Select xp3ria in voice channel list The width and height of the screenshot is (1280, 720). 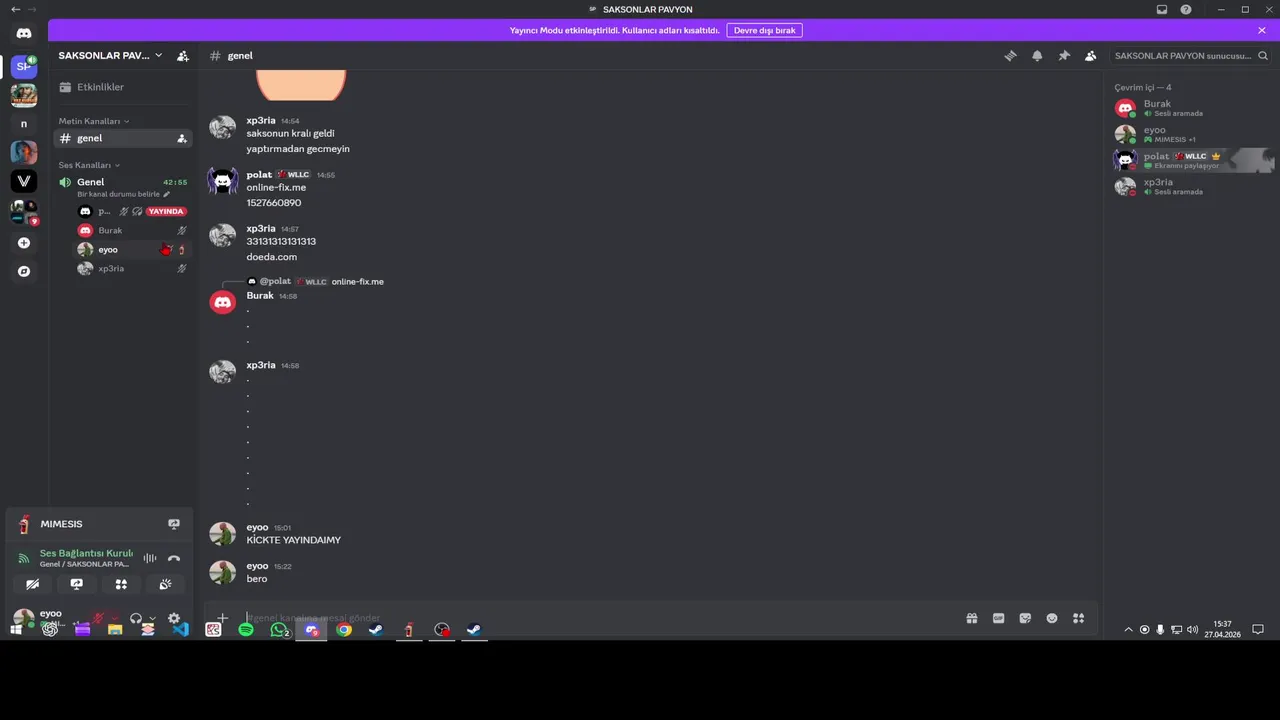(x=132, y=269)
